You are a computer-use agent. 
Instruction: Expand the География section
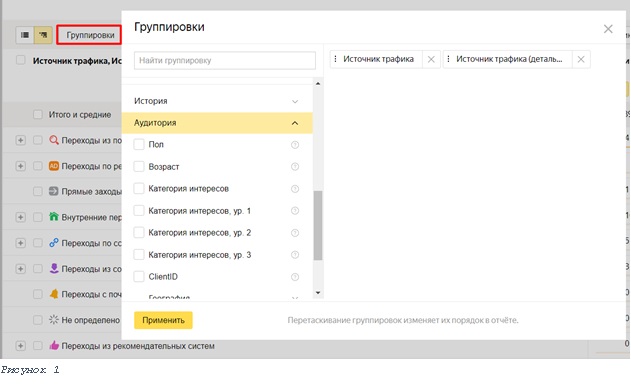pyautogui.click(x=217, y=298)
